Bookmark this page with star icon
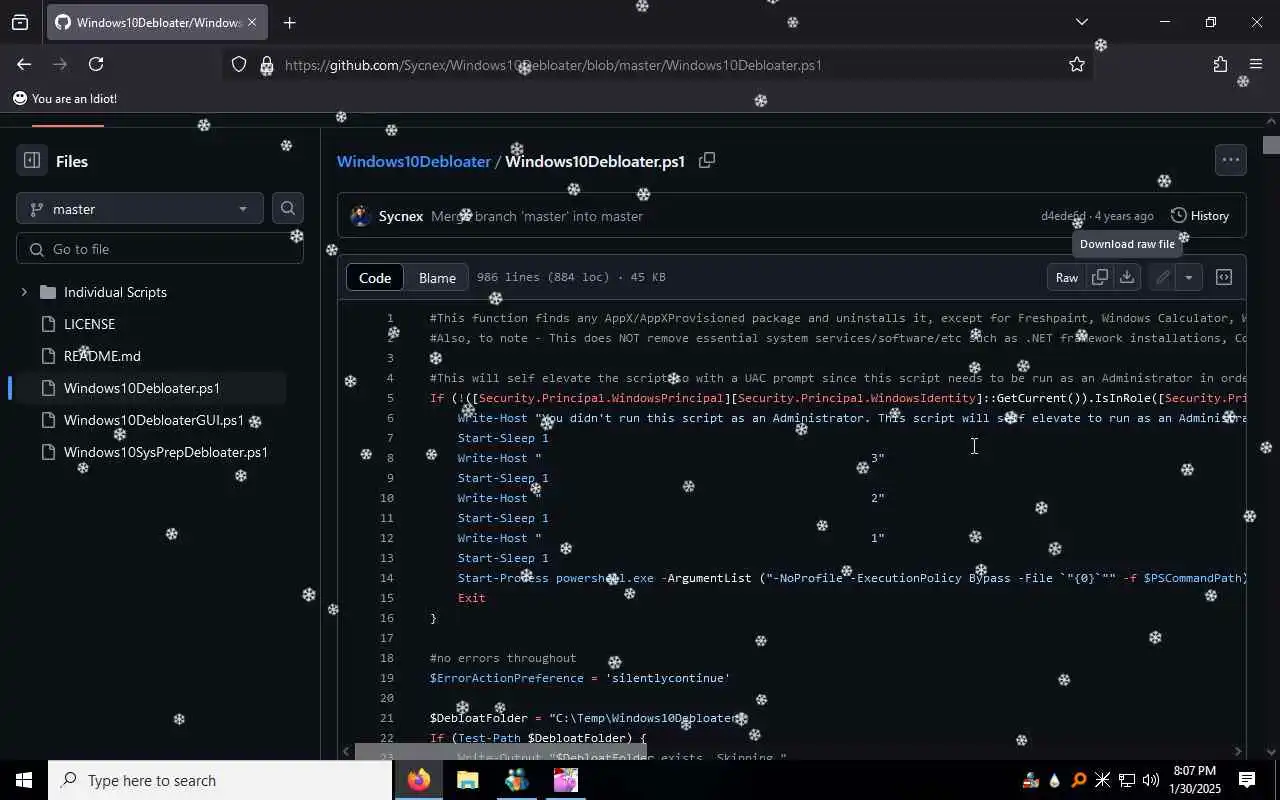Image resolution: width=1280 pixels, height=800 pixels. click(1077, 64)
